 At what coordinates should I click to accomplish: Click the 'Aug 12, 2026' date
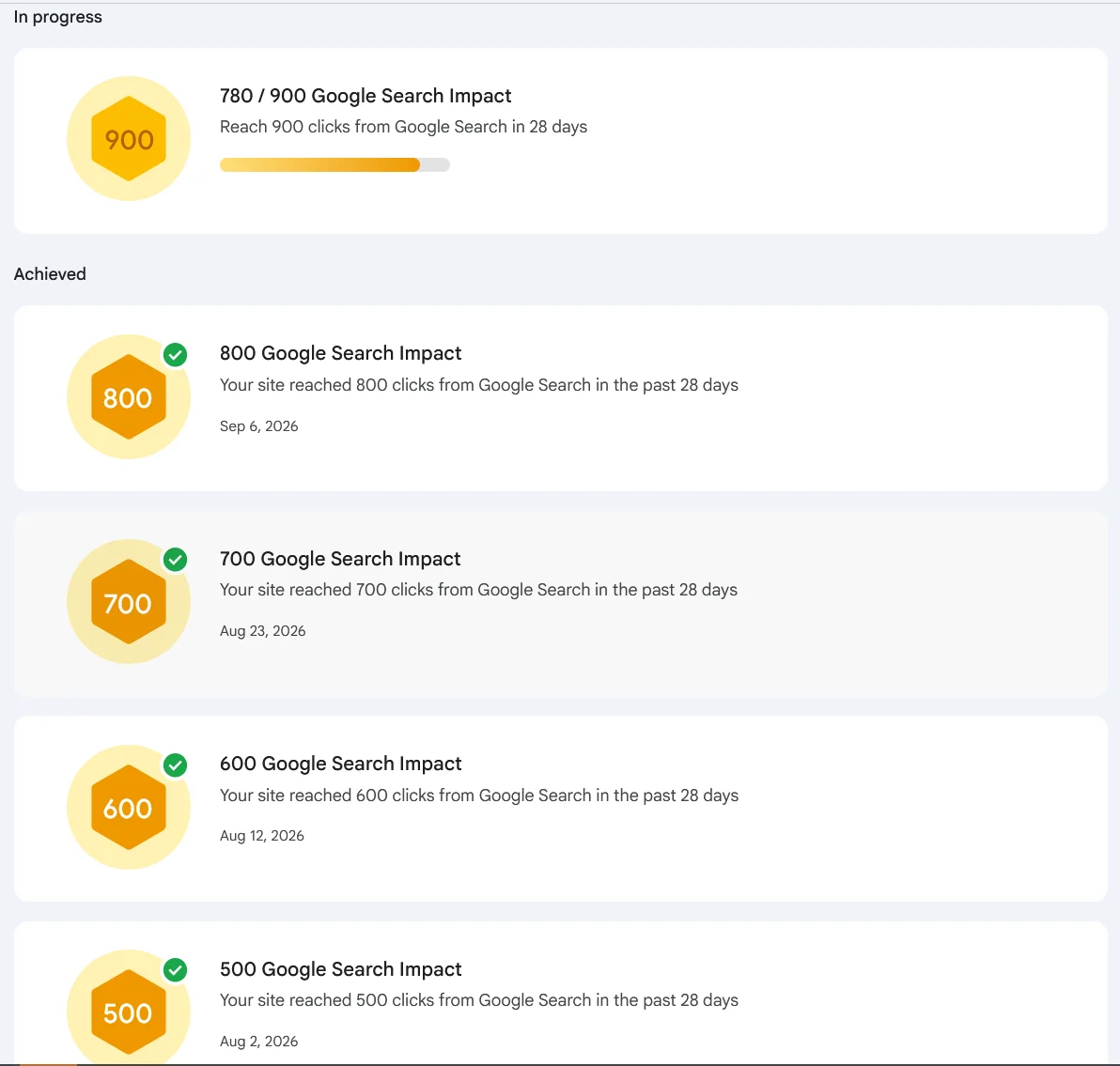coord(261,836)
